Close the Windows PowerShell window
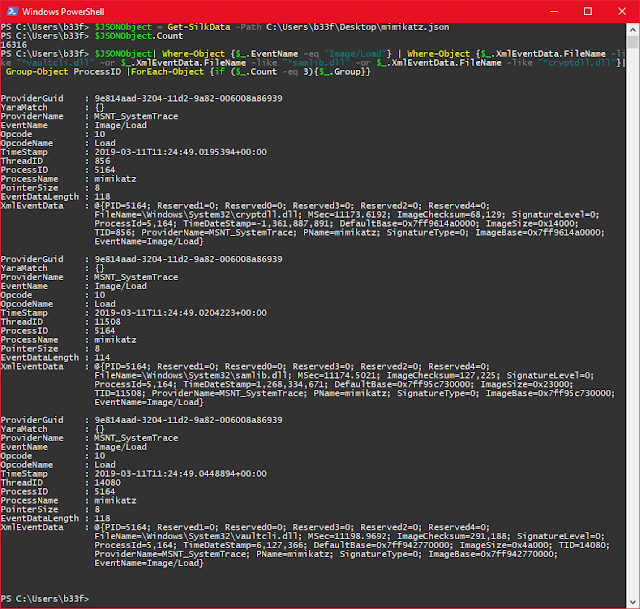Screen dimensions: 640x609 pos(622,11)
